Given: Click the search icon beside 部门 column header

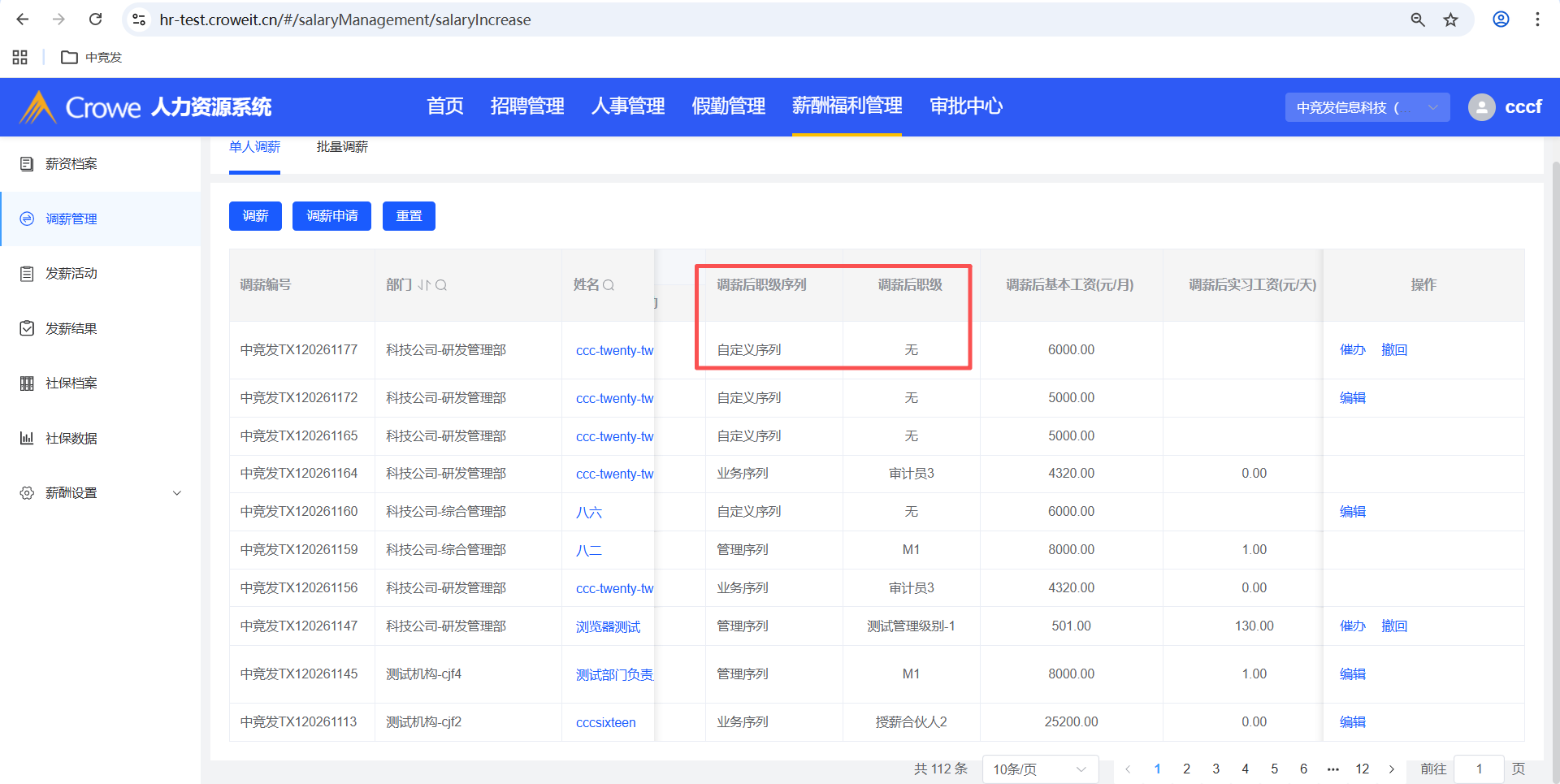Looking at the screenshot, I should click(x=441, y=285).
